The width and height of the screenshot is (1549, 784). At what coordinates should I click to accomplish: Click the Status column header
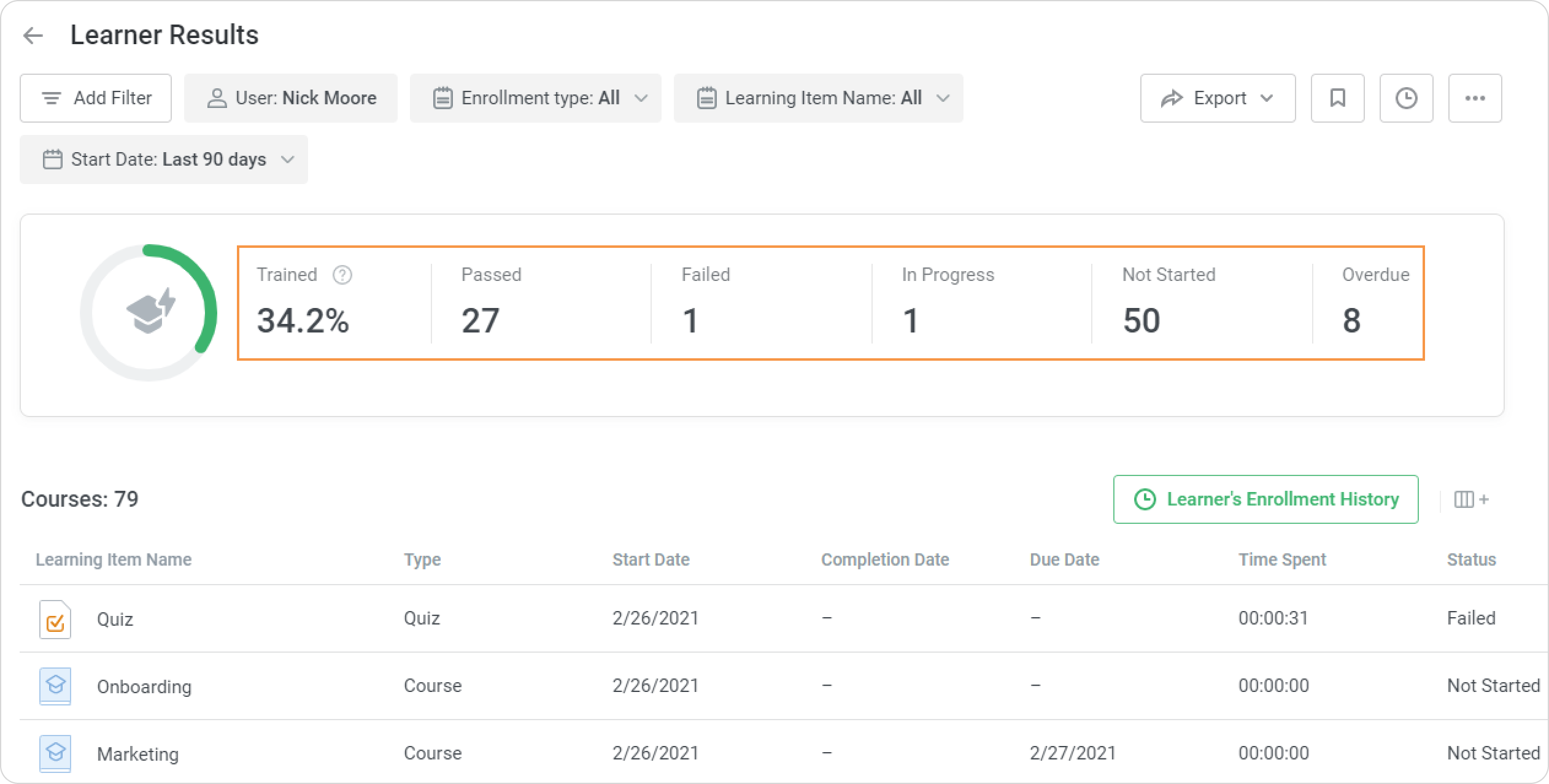tap(1471, 559)
